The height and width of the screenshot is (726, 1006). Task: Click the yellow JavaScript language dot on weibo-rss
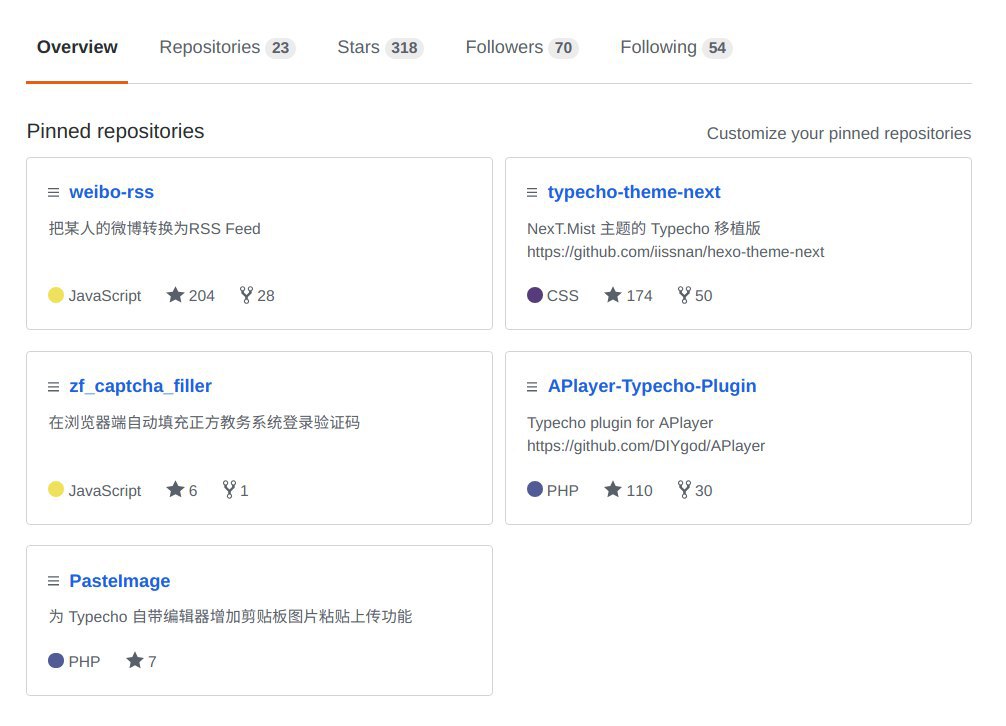(x=56, y=295)
